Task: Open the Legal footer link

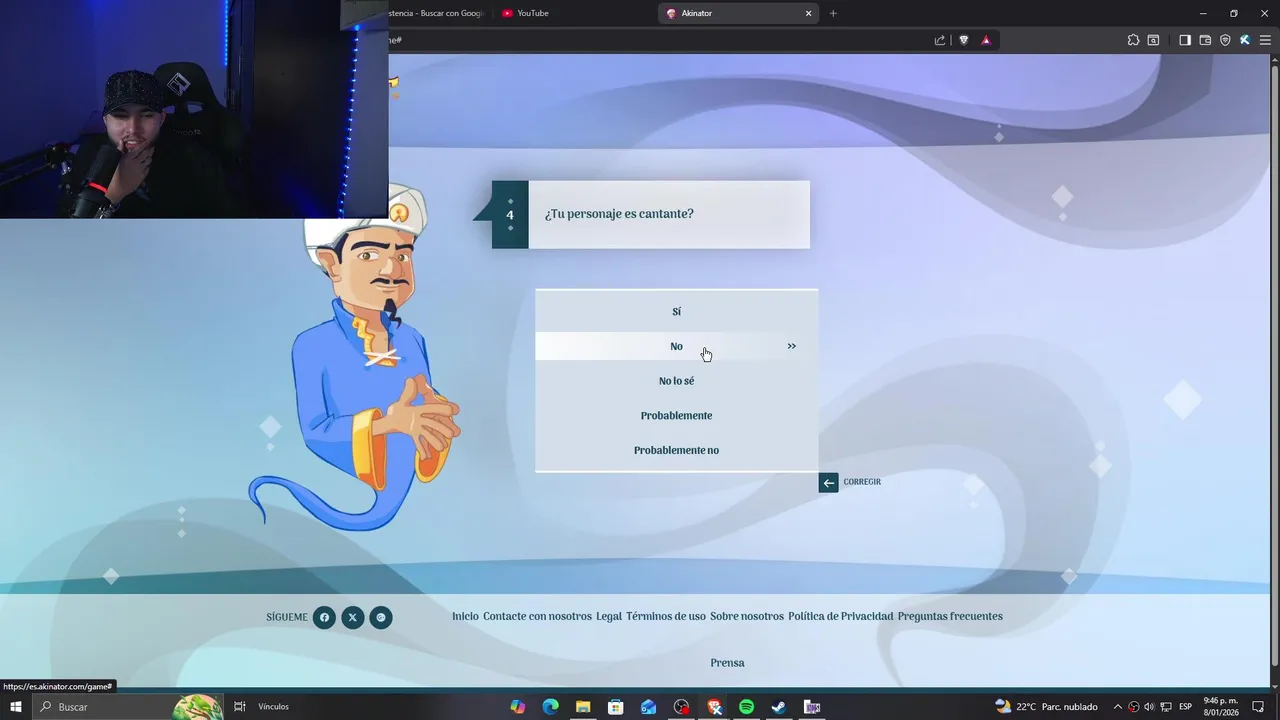Action: [x=609, y=616]
